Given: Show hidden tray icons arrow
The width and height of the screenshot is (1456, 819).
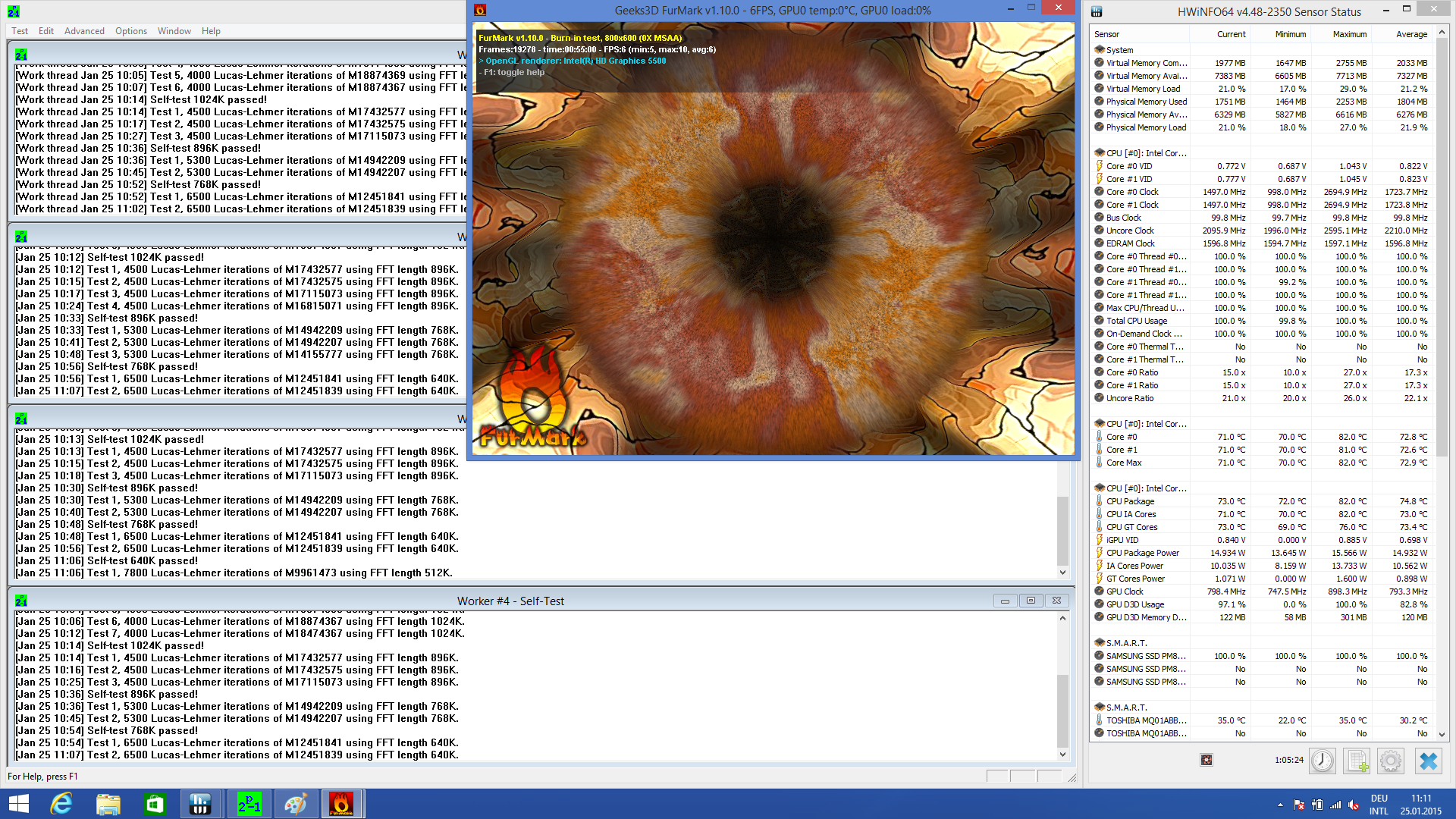Looking at the screenshot, I should click(x=1280, y=805).
